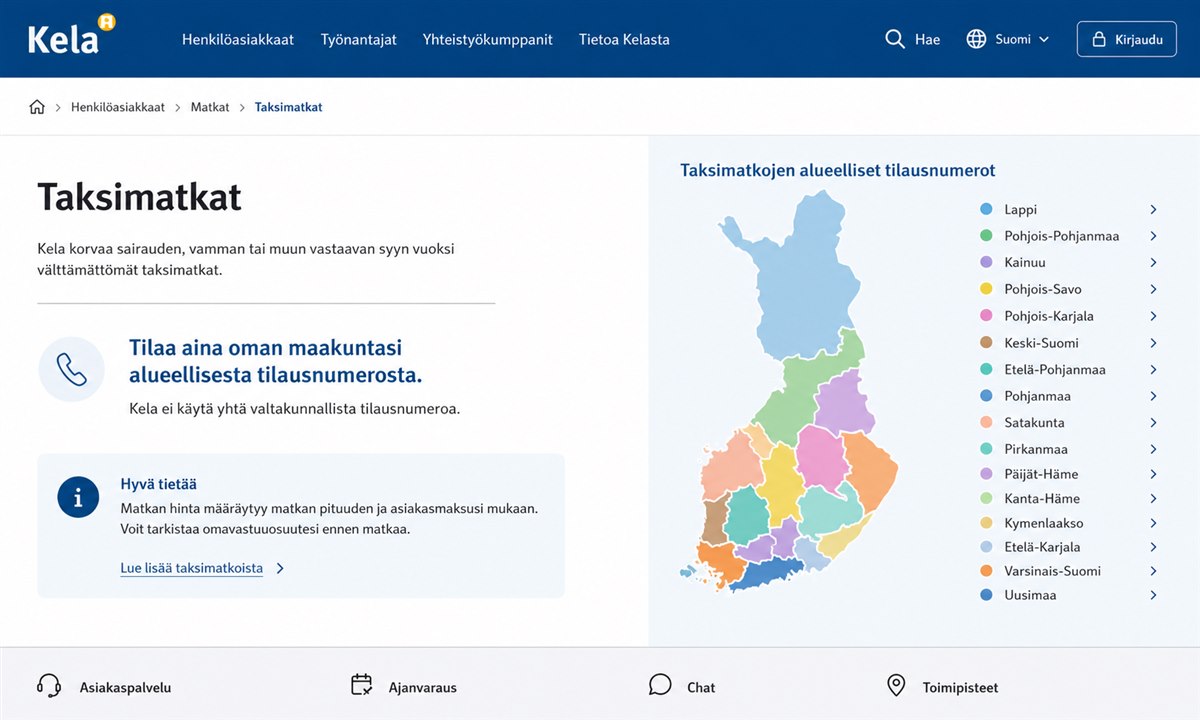
Task: Click the dark blue Uusimaa region on map
Action: pos(770,575)
